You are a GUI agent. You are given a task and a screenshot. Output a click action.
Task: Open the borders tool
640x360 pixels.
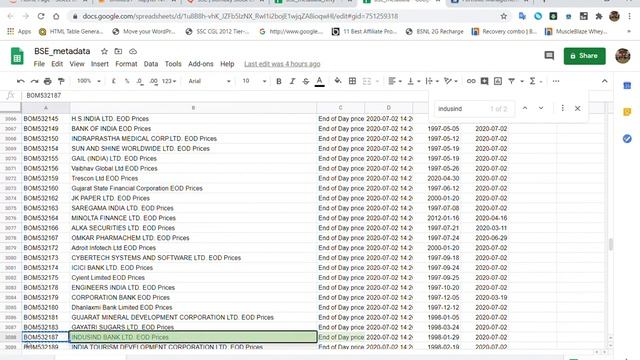tap(352, 81)
